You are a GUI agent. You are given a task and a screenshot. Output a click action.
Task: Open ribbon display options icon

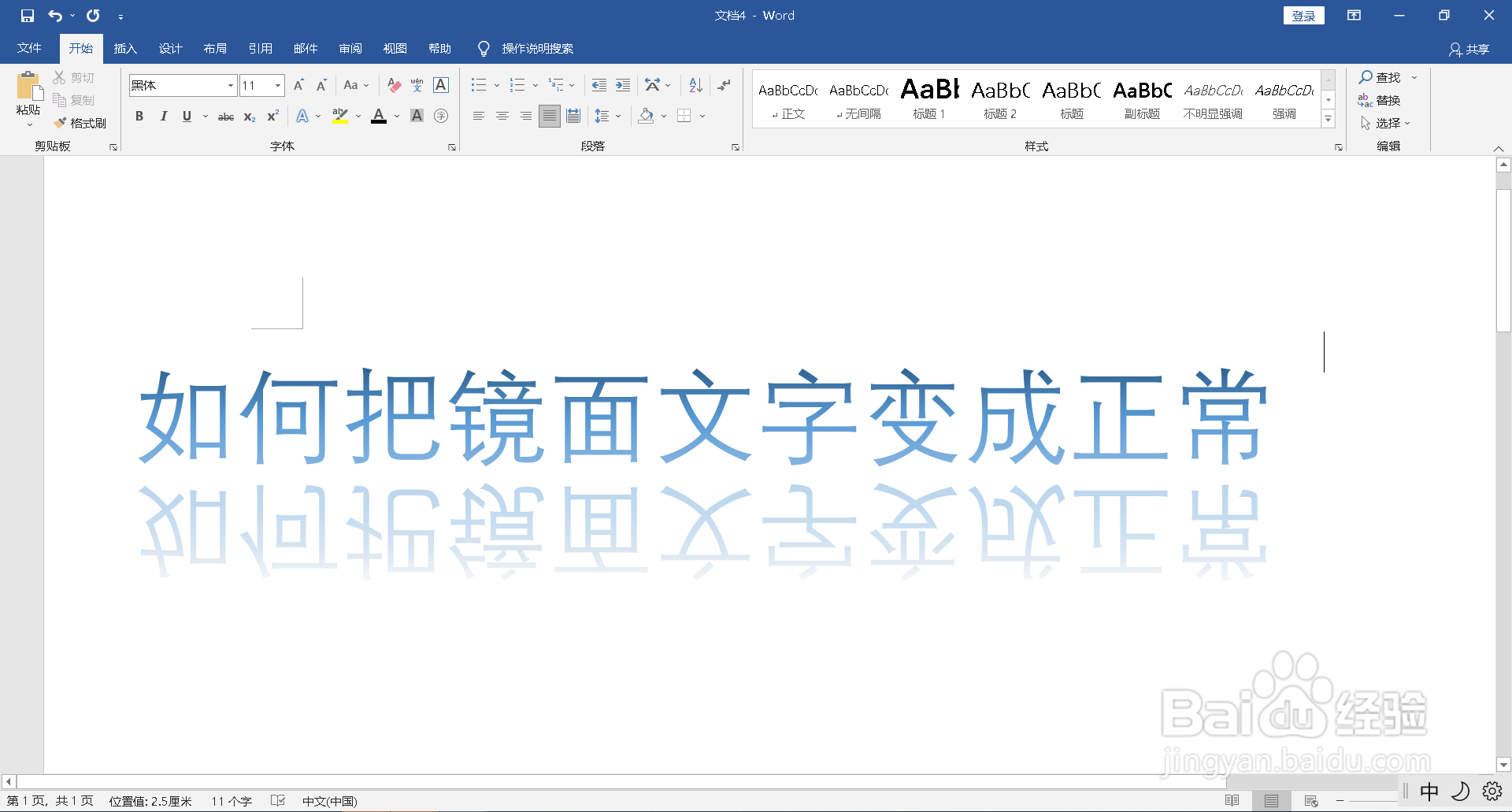(x=1354, y=16)
